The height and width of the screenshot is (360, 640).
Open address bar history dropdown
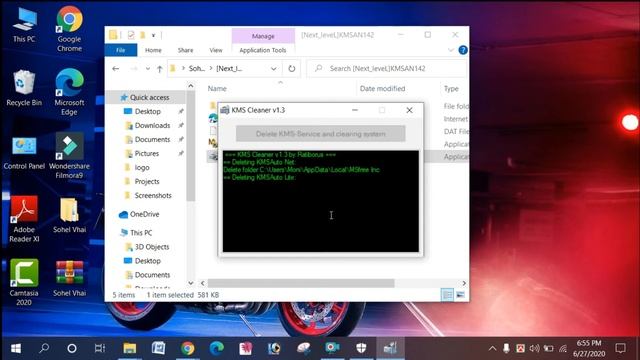(x=273, y=69)
